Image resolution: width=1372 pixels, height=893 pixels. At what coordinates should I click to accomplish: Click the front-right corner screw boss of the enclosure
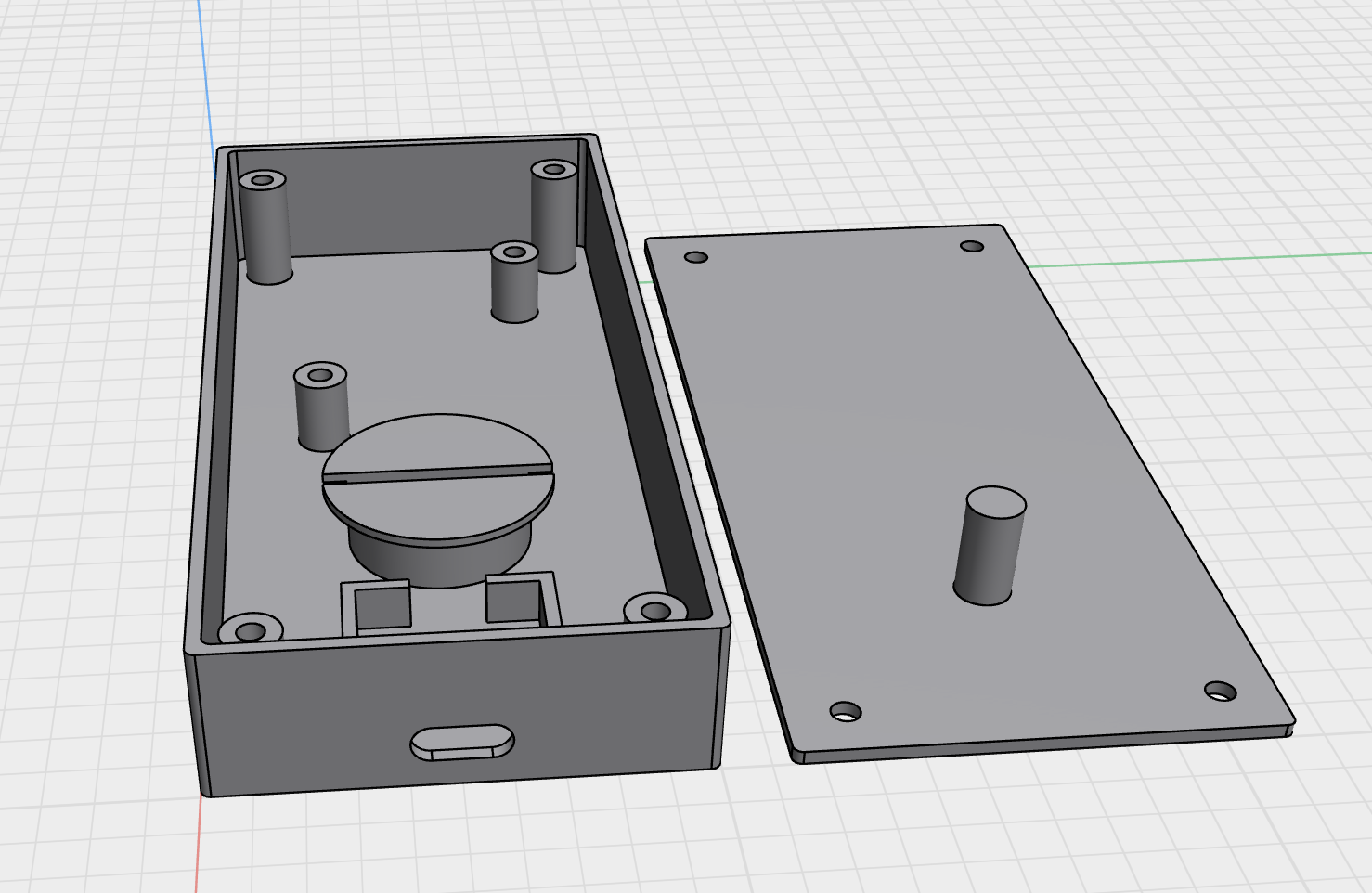click(x=655, y=609)
